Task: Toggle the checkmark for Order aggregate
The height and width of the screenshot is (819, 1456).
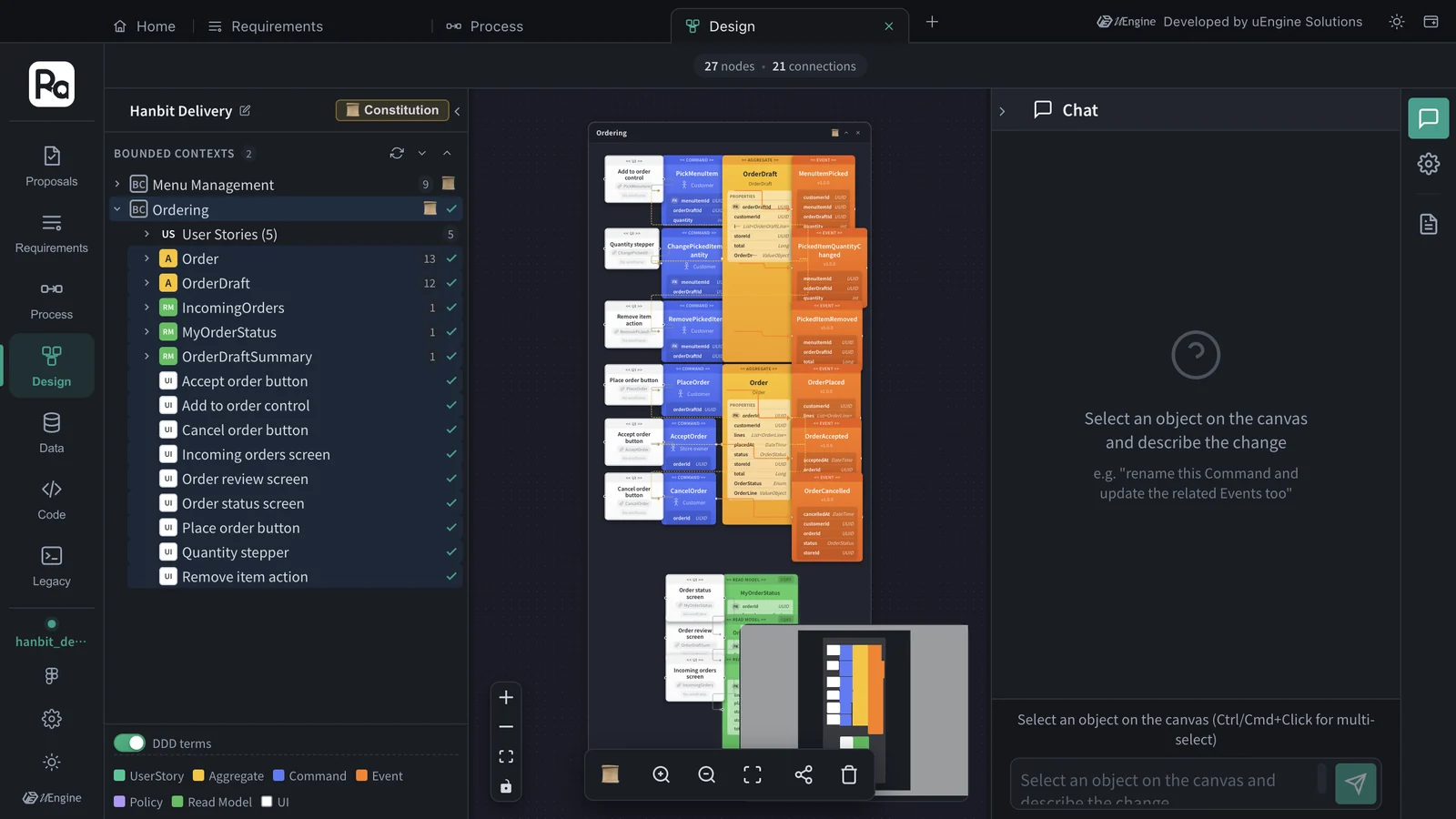Action: (x=451, y=258)
